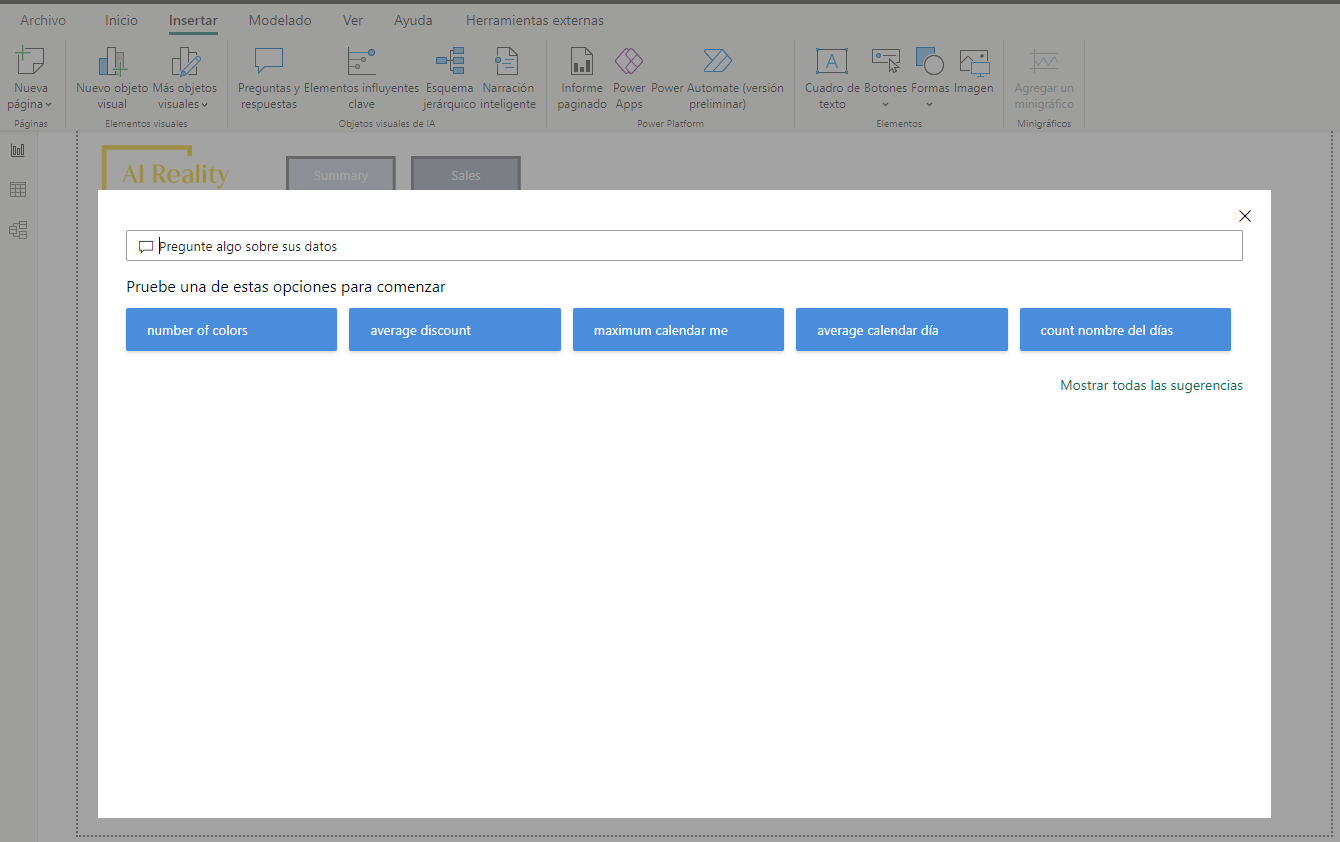This screenshot has height=842, width=1340.
Task: Open the Modelado ribbon tab
Action: tap(280, 20)
